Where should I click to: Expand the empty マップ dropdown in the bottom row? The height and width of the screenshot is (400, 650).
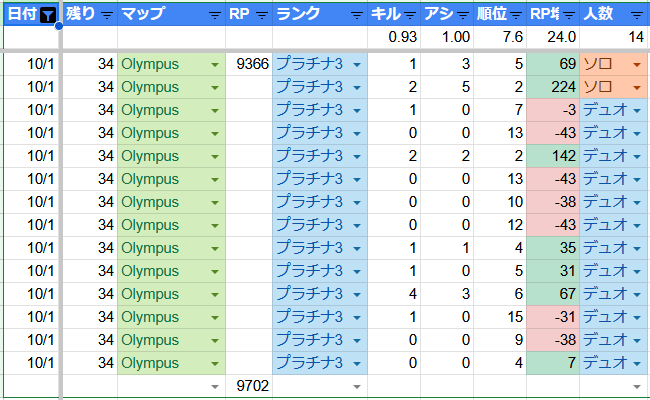tap(214, 385)
